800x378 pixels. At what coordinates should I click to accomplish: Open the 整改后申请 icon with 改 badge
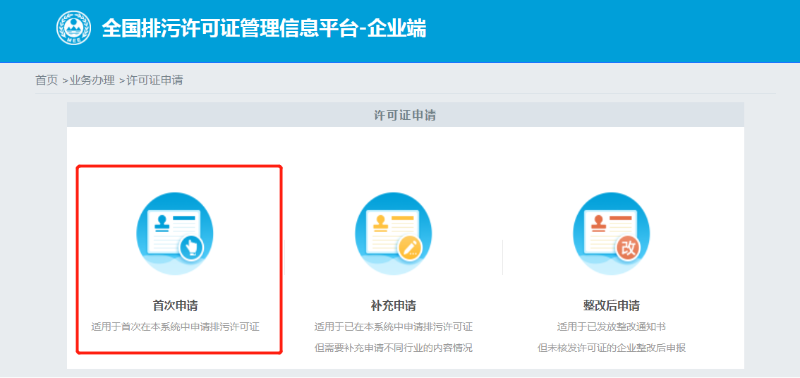point(611,234)
